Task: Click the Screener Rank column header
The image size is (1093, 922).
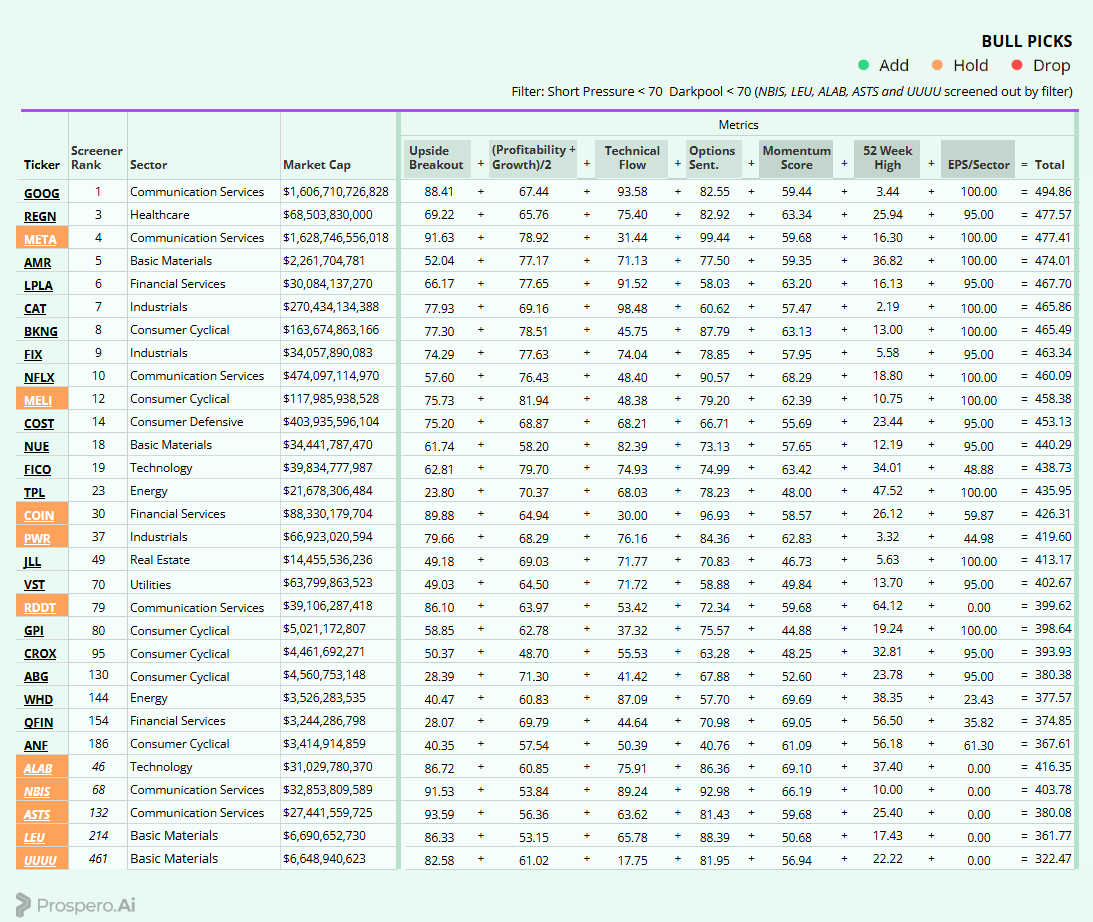Action: [96, 158]
